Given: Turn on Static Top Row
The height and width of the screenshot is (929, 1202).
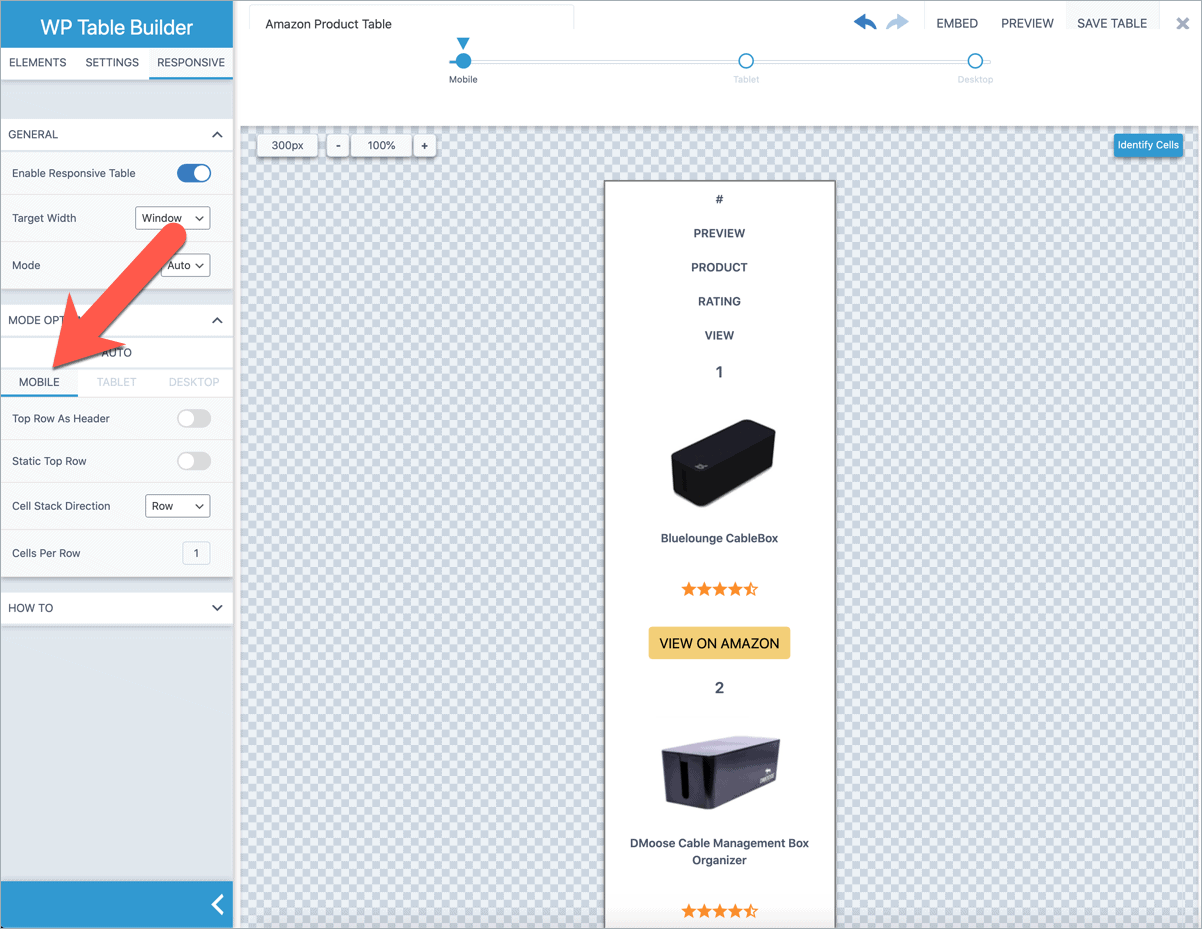Looking at the screenshot, I should 193,461.
